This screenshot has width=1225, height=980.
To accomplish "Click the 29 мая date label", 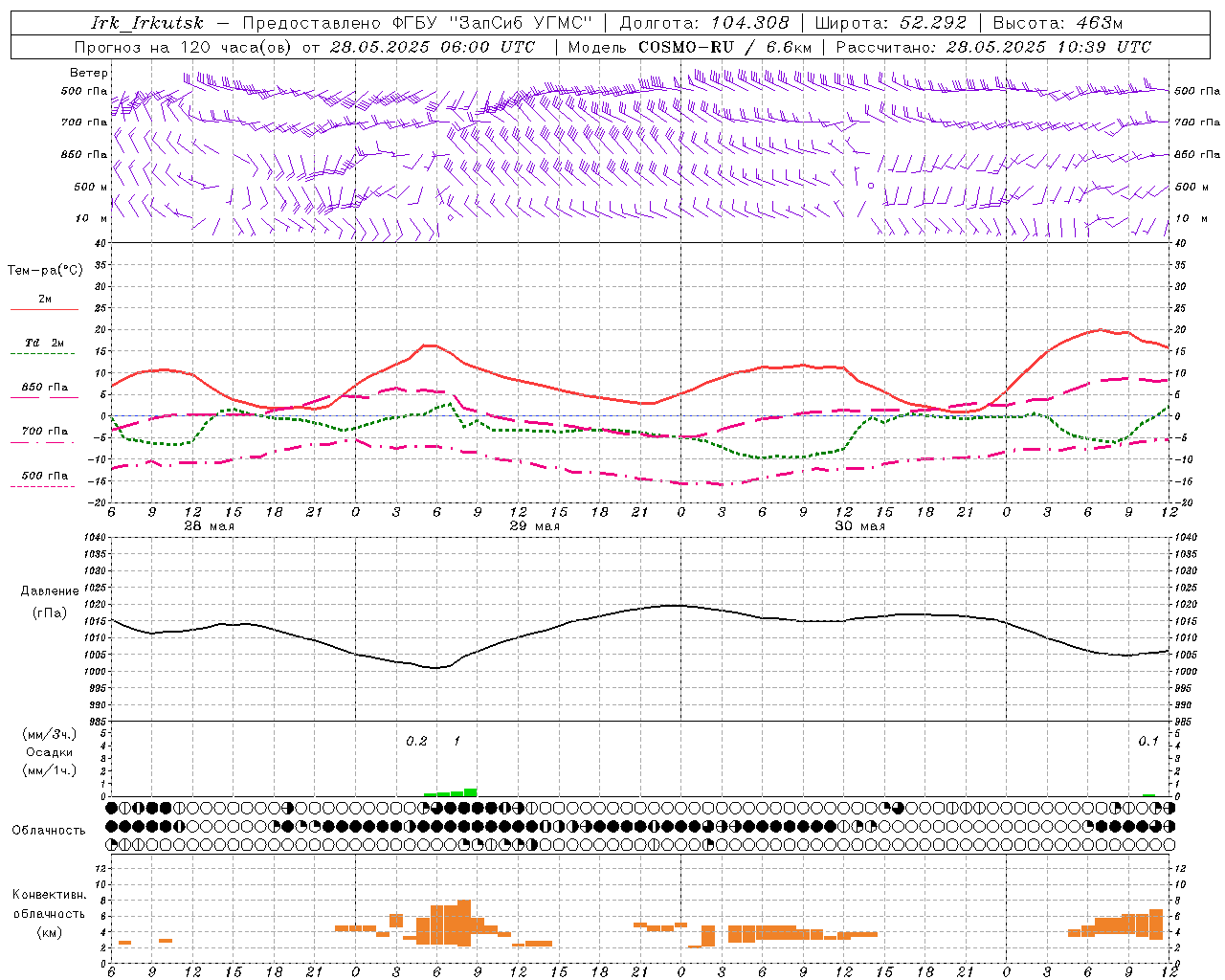I will (x=534, y=526).
